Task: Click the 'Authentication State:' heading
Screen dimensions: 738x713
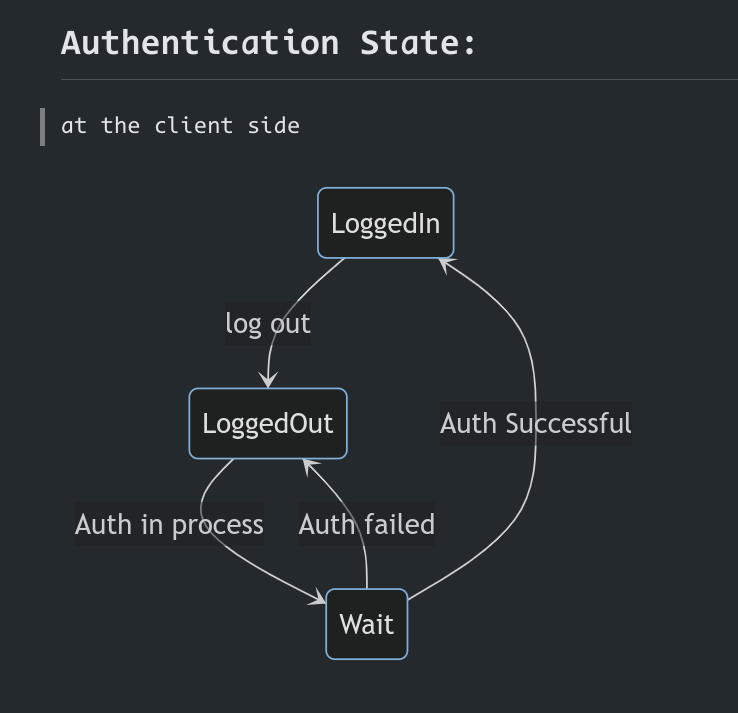Action: [269, 43]
